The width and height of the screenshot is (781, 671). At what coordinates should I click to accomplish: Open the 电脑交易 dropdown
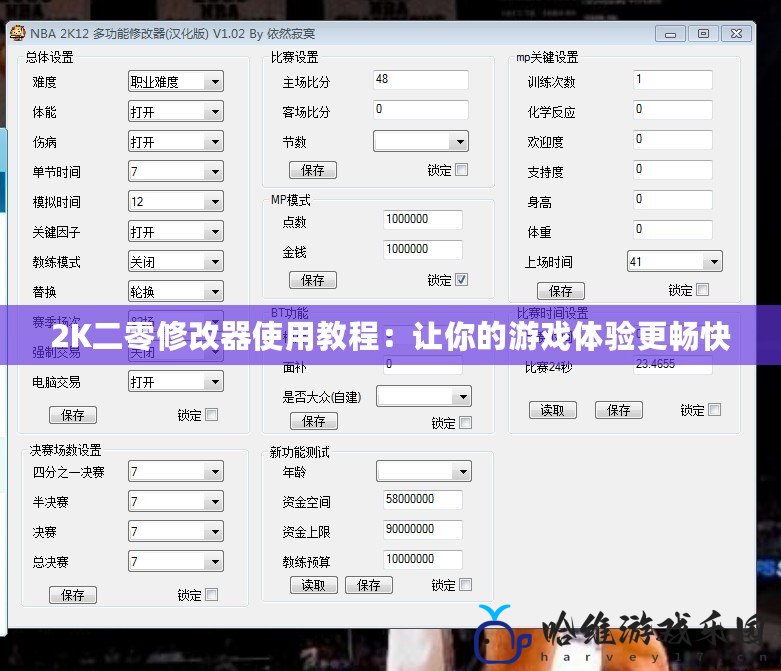(x=175, y=382)
